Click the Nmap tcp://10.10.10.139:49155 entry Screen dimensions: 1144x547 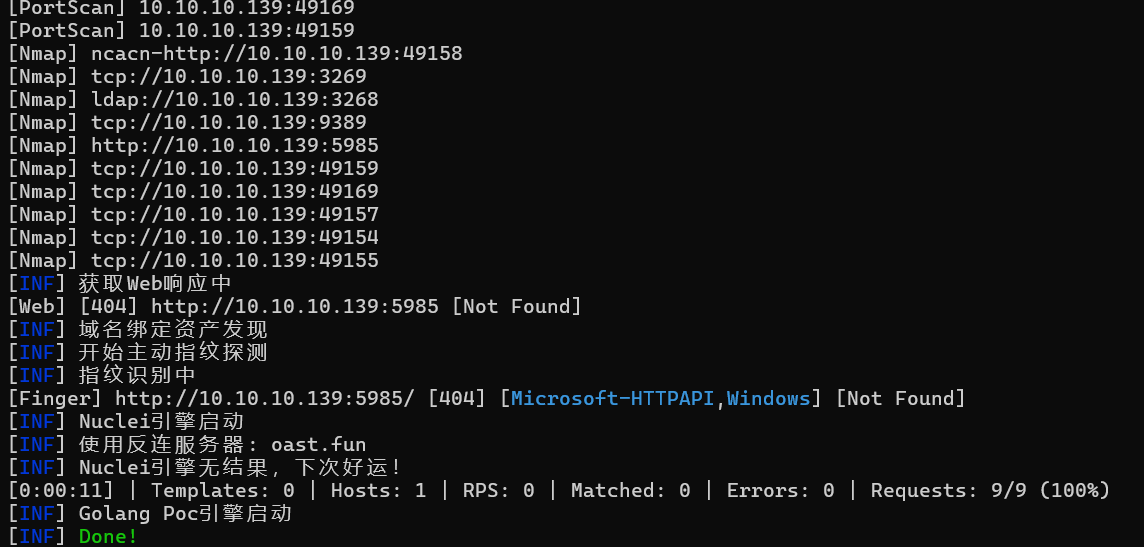point(235,260)
